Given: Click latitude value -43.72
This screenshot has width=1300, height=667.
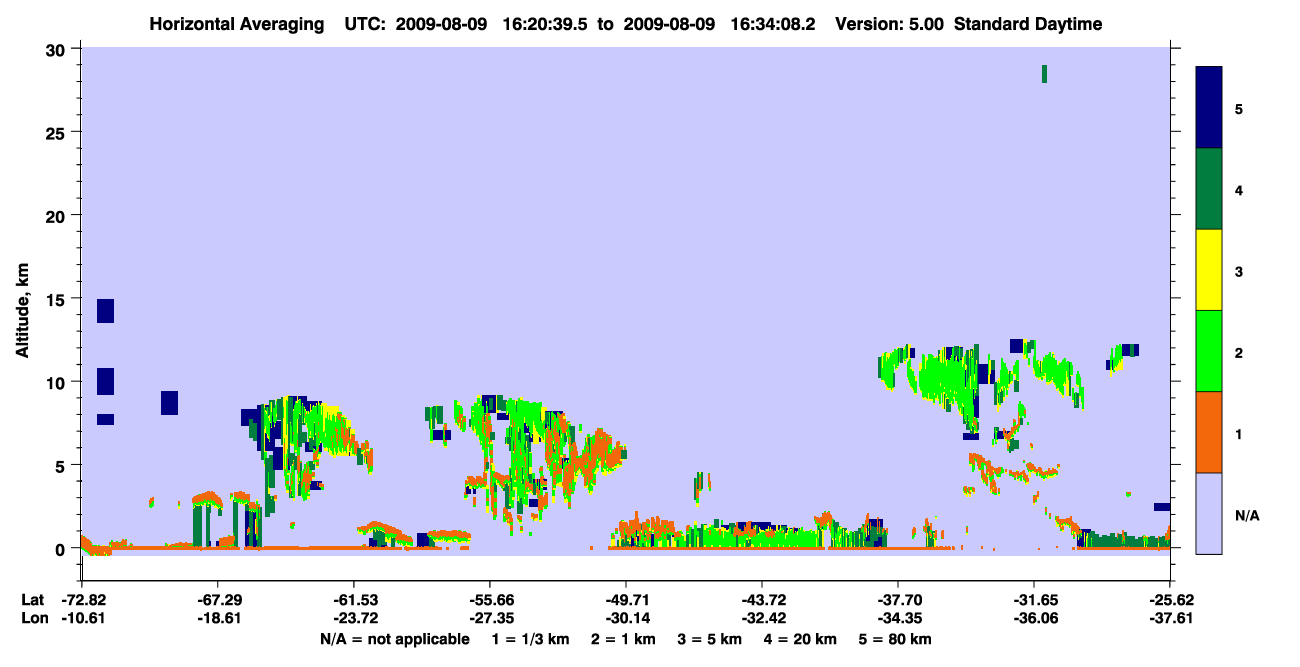Looking at the screenshot, I should click(761, 600).
